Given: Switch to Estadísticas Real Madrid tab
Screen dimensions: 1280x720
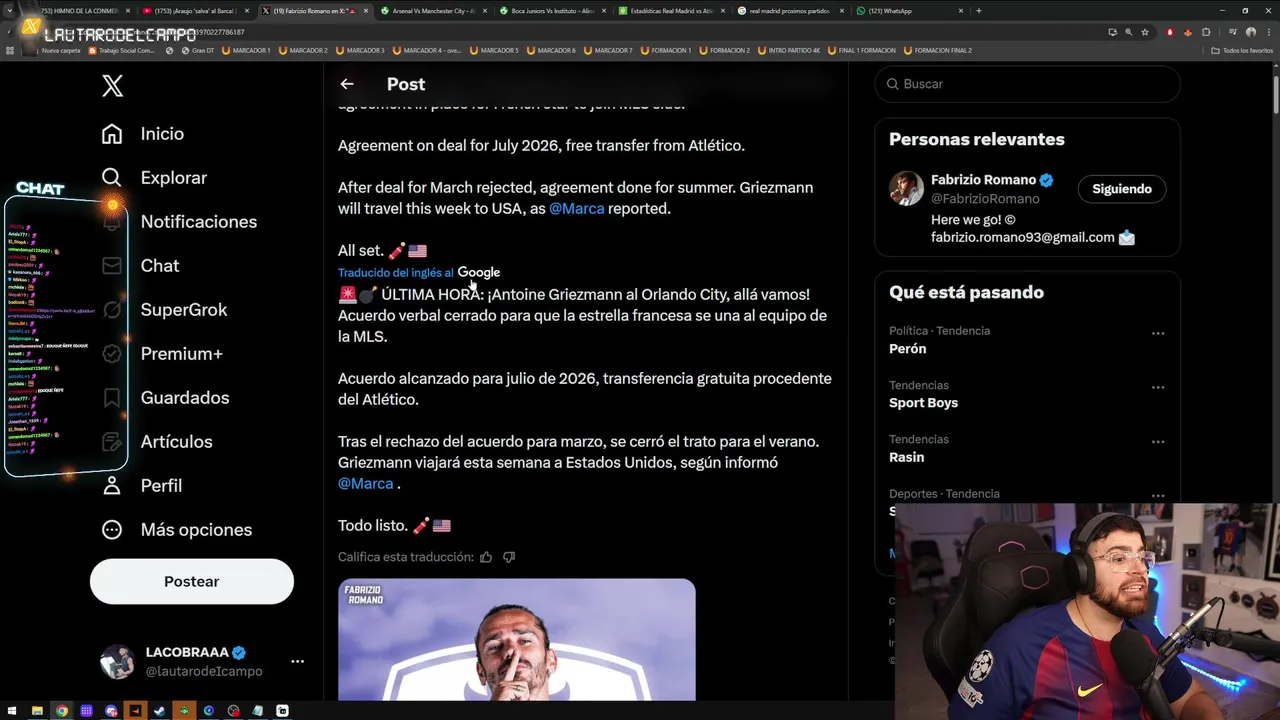Looking at the screenshot, I should tap(672, 11).
